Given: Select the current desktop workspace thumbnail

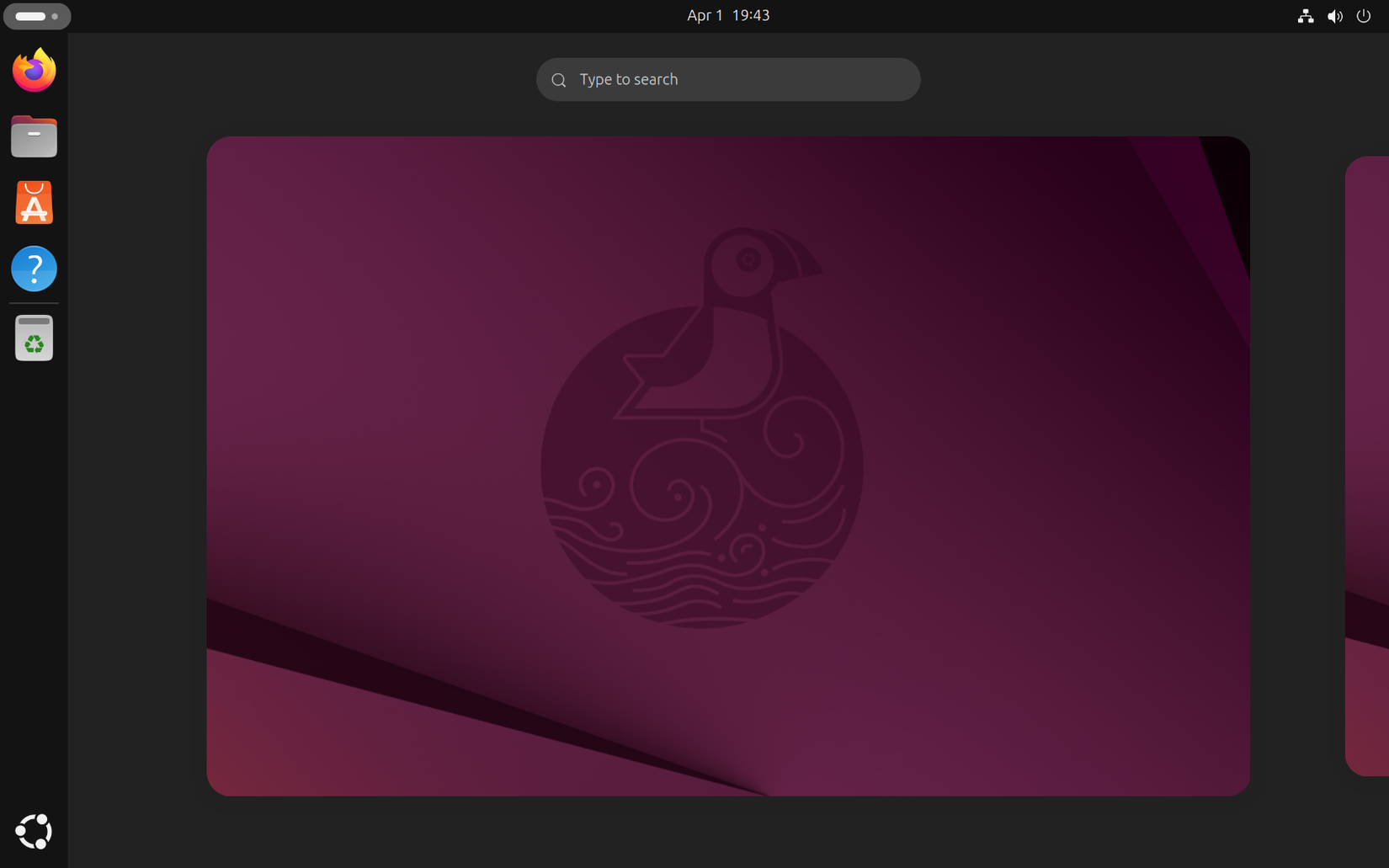Looking at the screenshot, I should point(728,466).
